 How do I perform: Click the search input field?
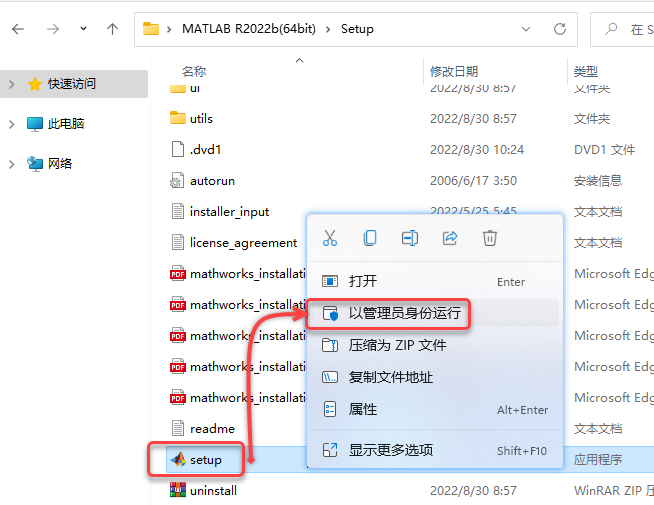pyautogui.click(x=622, y=29)
